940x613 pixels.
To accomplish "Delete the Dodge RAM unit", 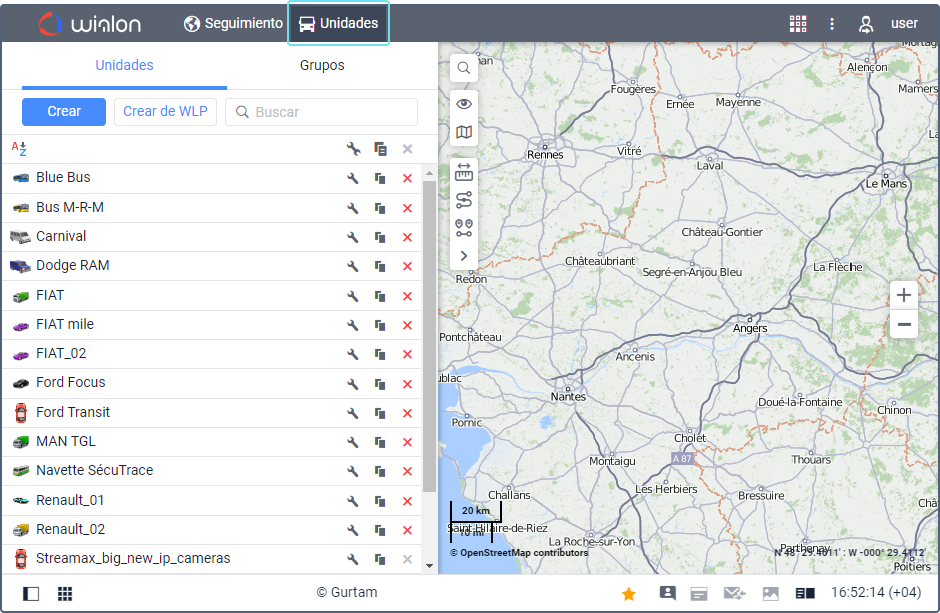I will tap(407, 267).
